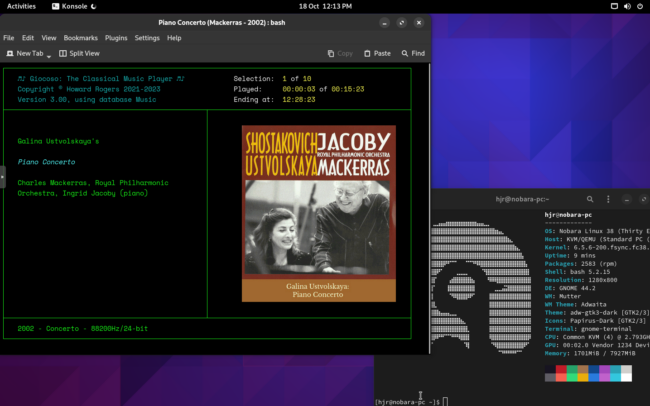Click the Konsole title bar text 'Piano Concerto (Mackerras - 2002)'

tap(211, 23)
